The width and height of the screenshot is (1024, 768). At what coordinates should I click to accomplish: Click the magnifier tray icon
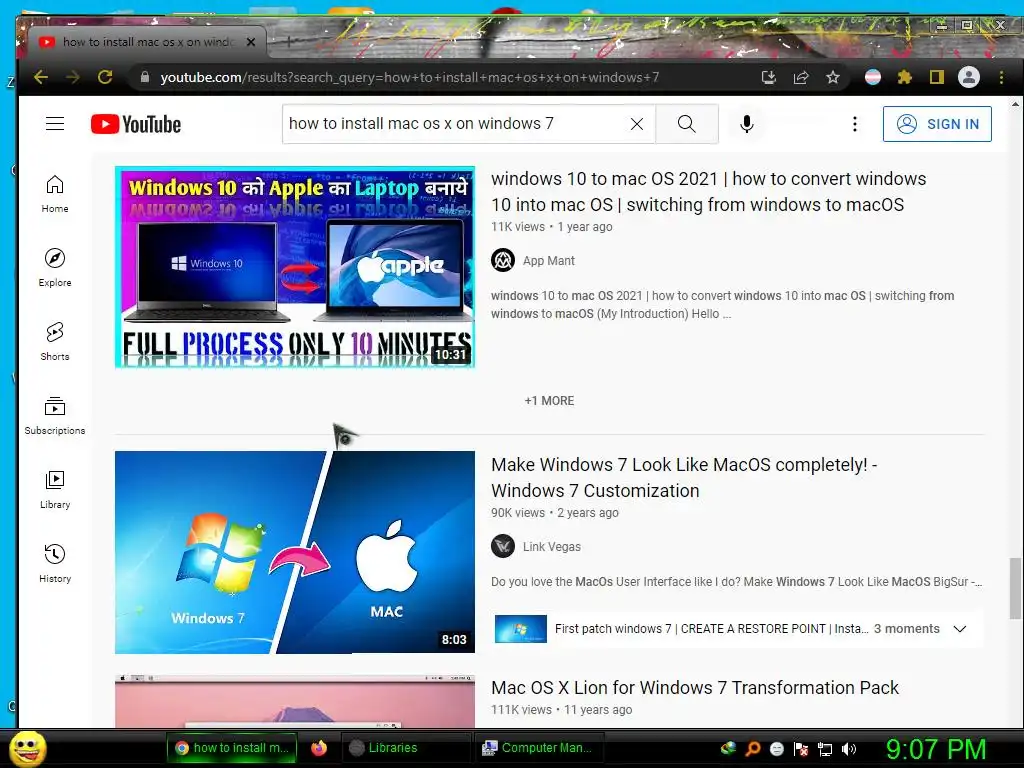click(x=752, y=749)
